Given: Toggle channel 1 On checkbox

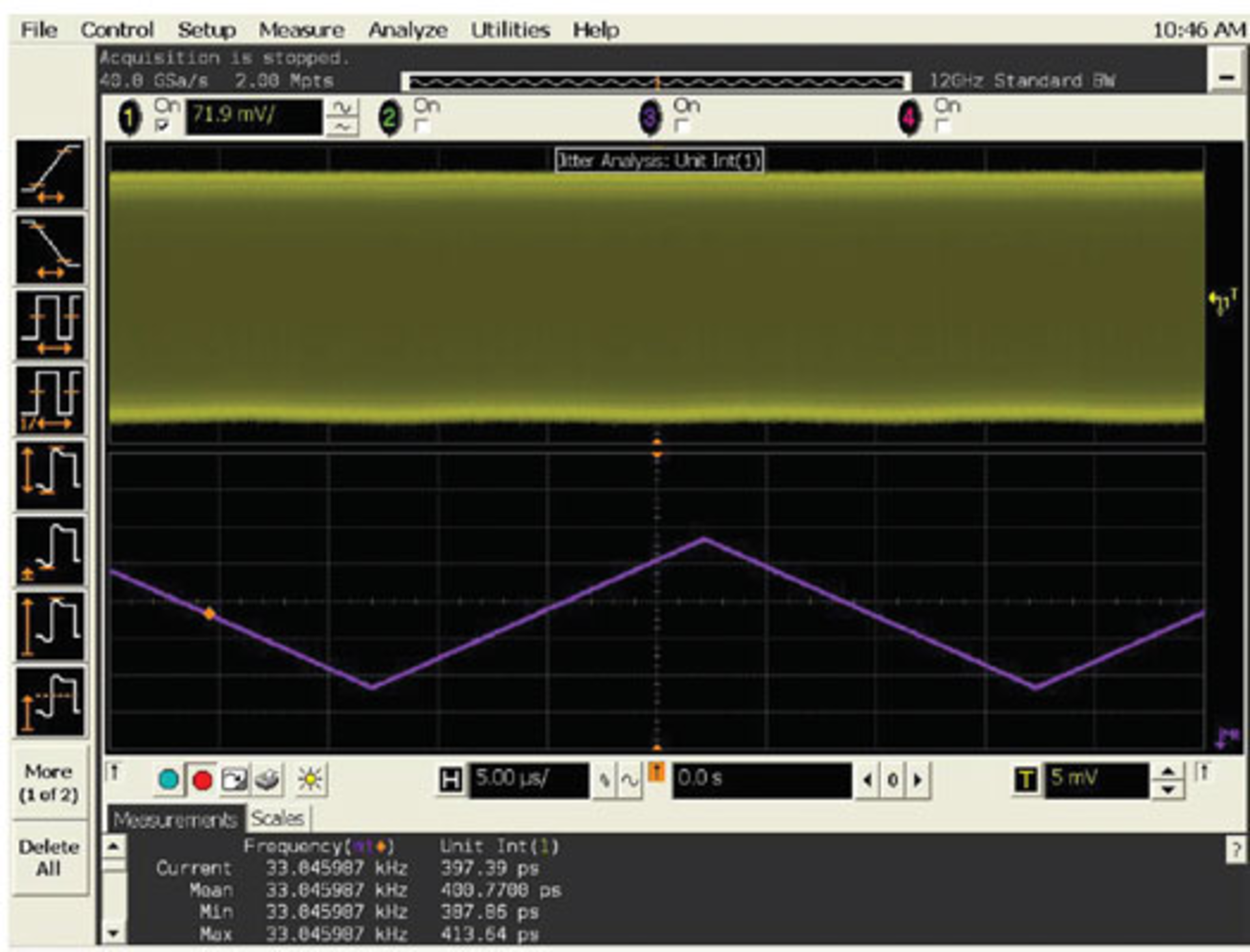Looking at the screenshot, I should (162, 126).
